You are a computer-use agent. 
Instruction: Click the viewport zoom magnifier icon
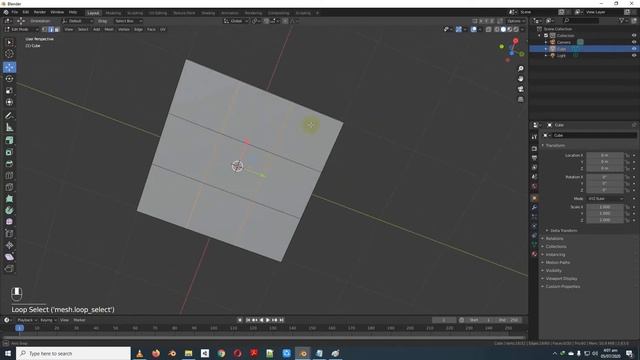(520, 69)
